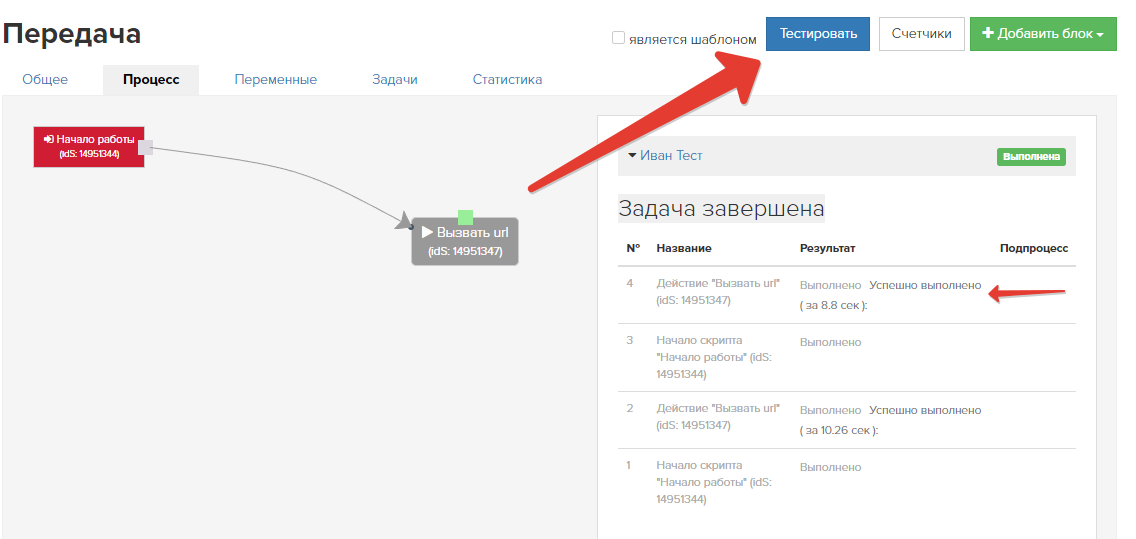This screenshot has height=539, width=1136.
Task: Click Выполнено result in row 1
Action: 830,467
